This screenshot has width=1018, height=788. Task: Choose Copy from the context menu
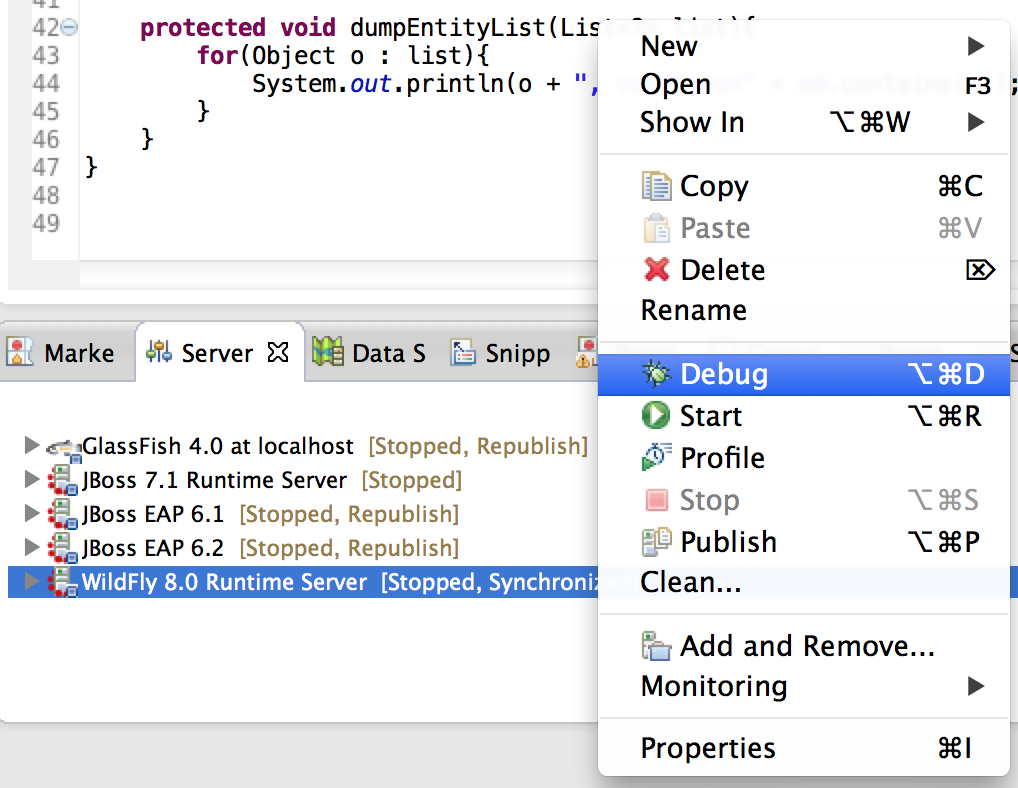(804, 186)
